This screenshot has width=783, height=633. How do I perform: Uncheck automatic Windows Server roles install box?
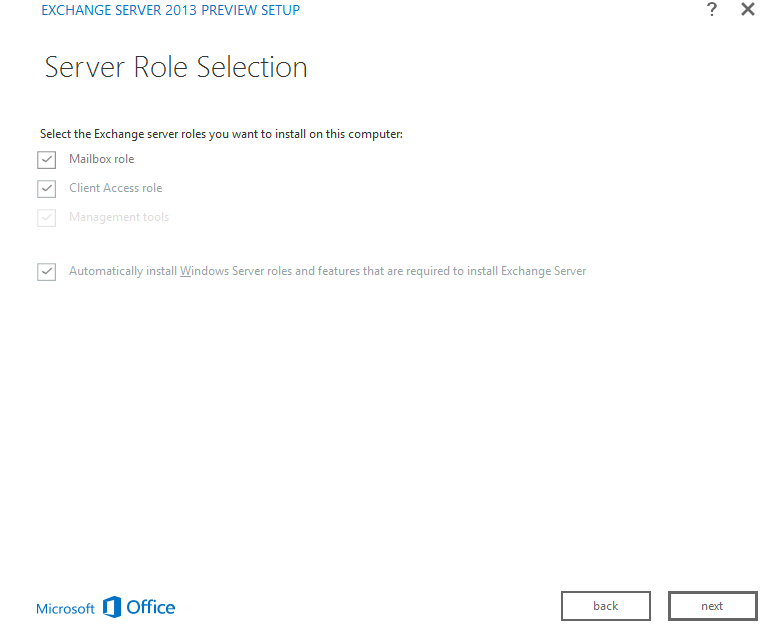pos(46,272)
